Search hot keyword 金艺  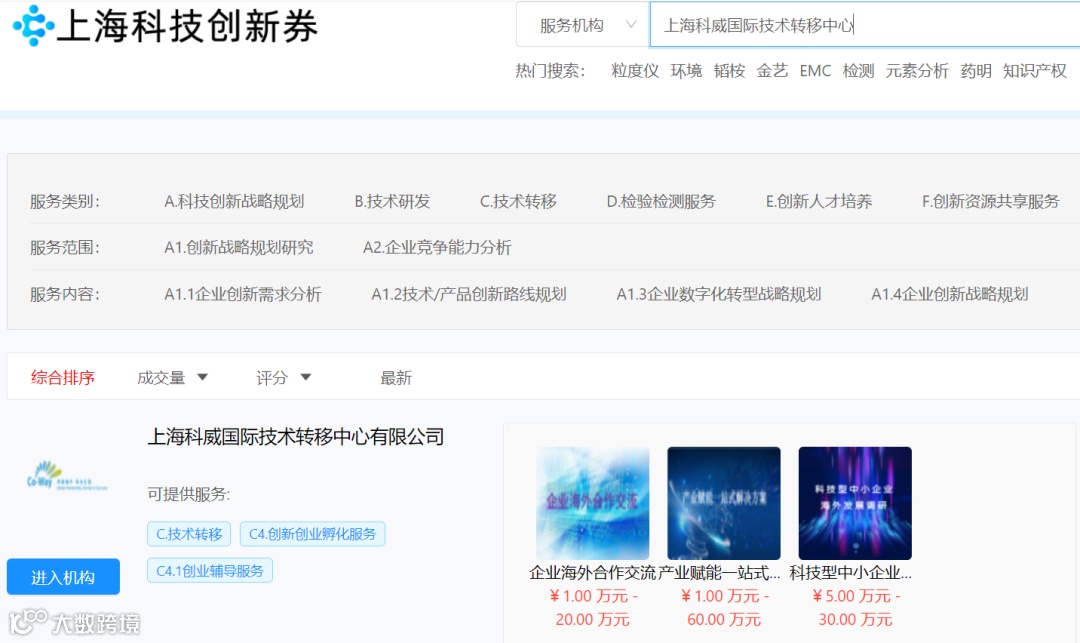point(771,71)
